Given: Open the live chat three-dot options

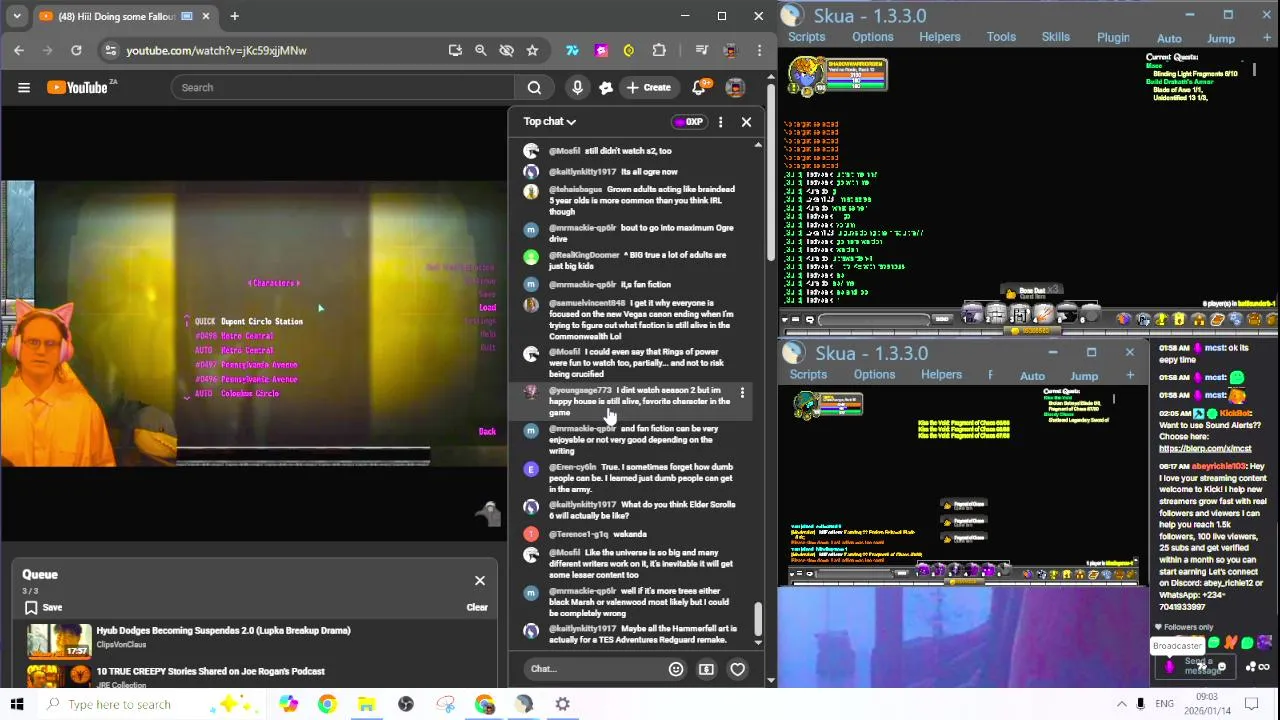Looking at the screenshot, I should [720, 122].
